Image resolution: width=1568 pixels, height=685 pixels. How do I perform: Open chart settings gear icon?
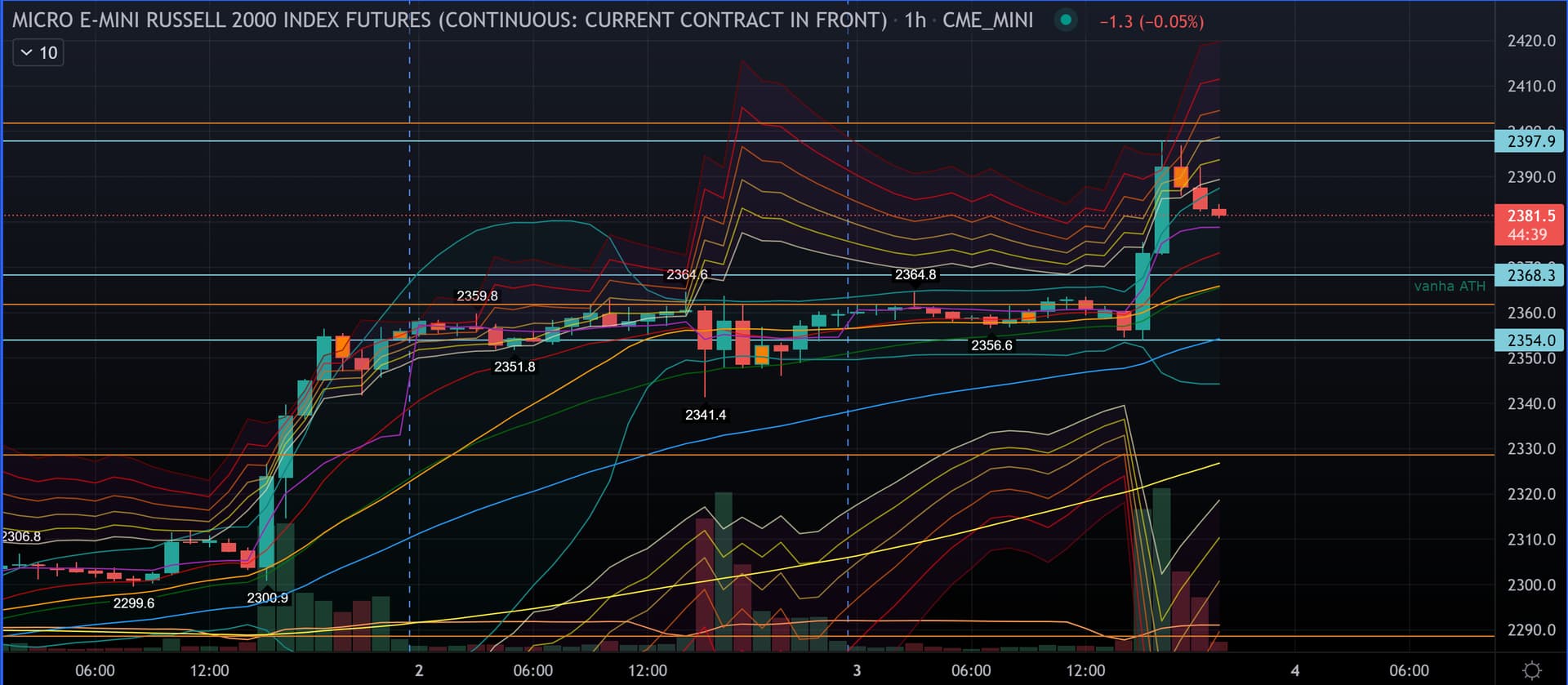[x=1532, y=670]
